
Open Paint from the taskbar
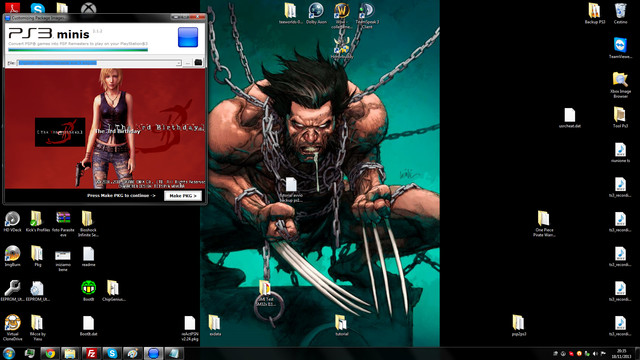coord(132,353)
